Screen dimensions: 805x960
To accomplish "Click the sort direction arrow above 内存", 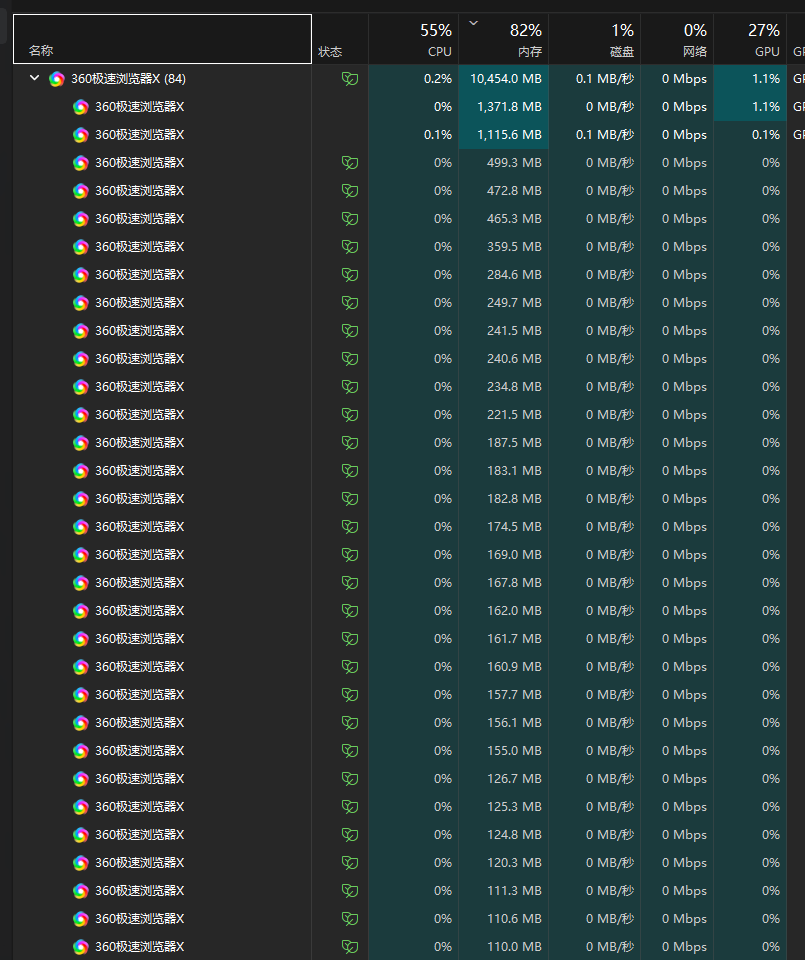I will coord(473,23).
